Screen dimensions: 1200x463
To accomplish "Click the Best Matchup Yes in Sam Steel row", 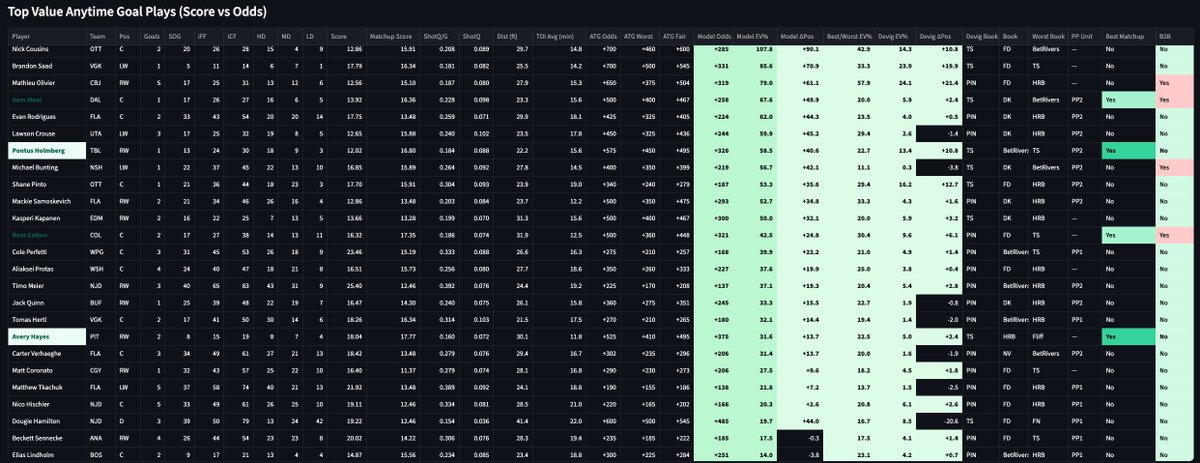I will point(1127,99).
